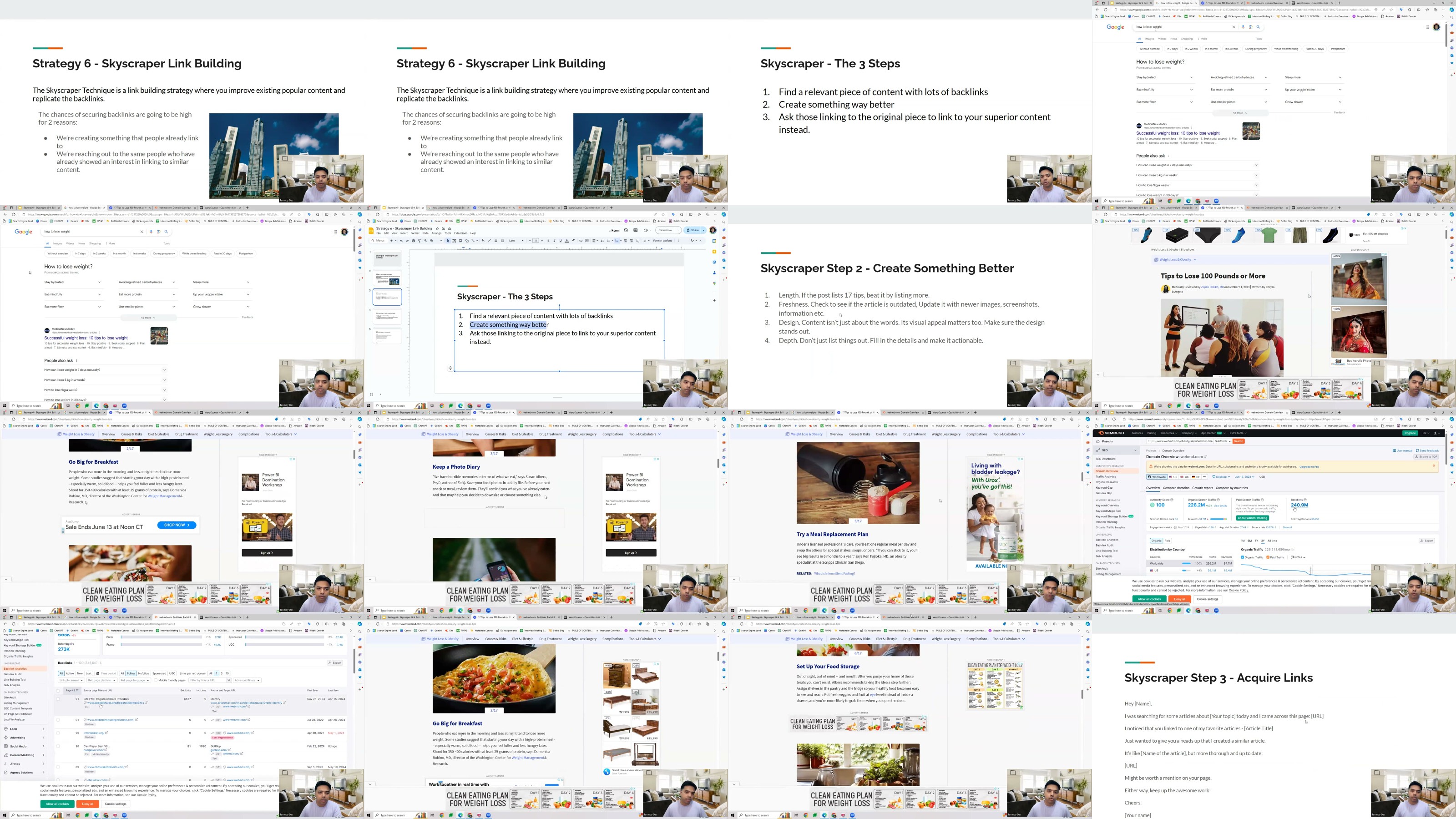Open the Format menu in Google Slides

coord(415,233)
